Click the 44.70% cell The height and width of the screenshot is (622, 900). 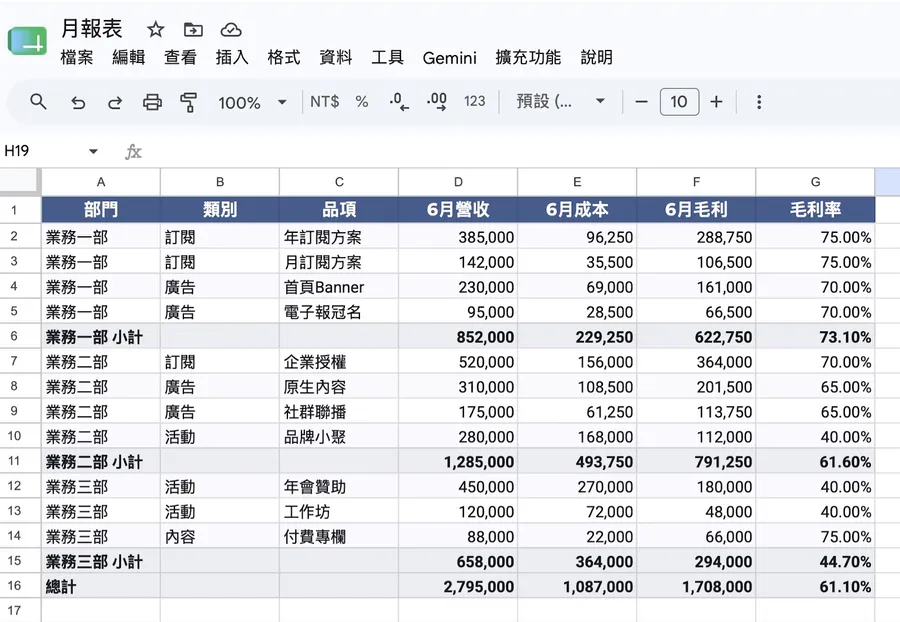816,561
